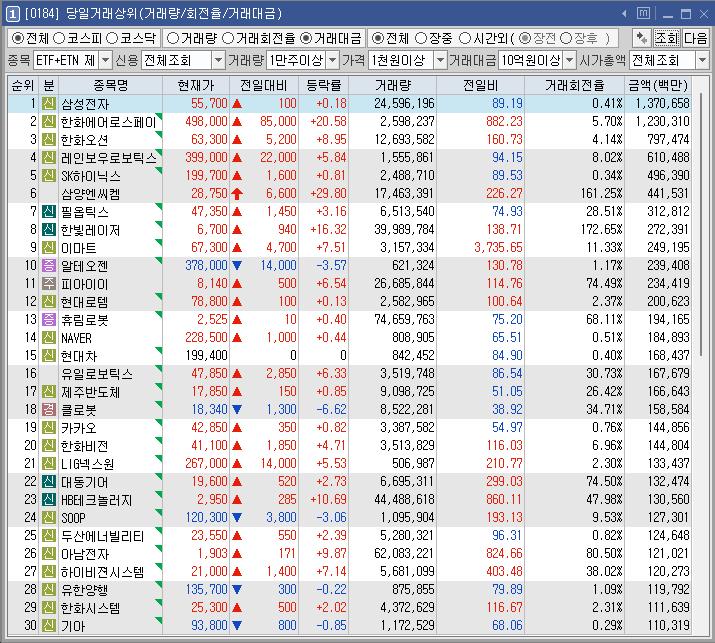
Task: Open the 거래량 1만주이상 dropdown
Action: (333, 60)
